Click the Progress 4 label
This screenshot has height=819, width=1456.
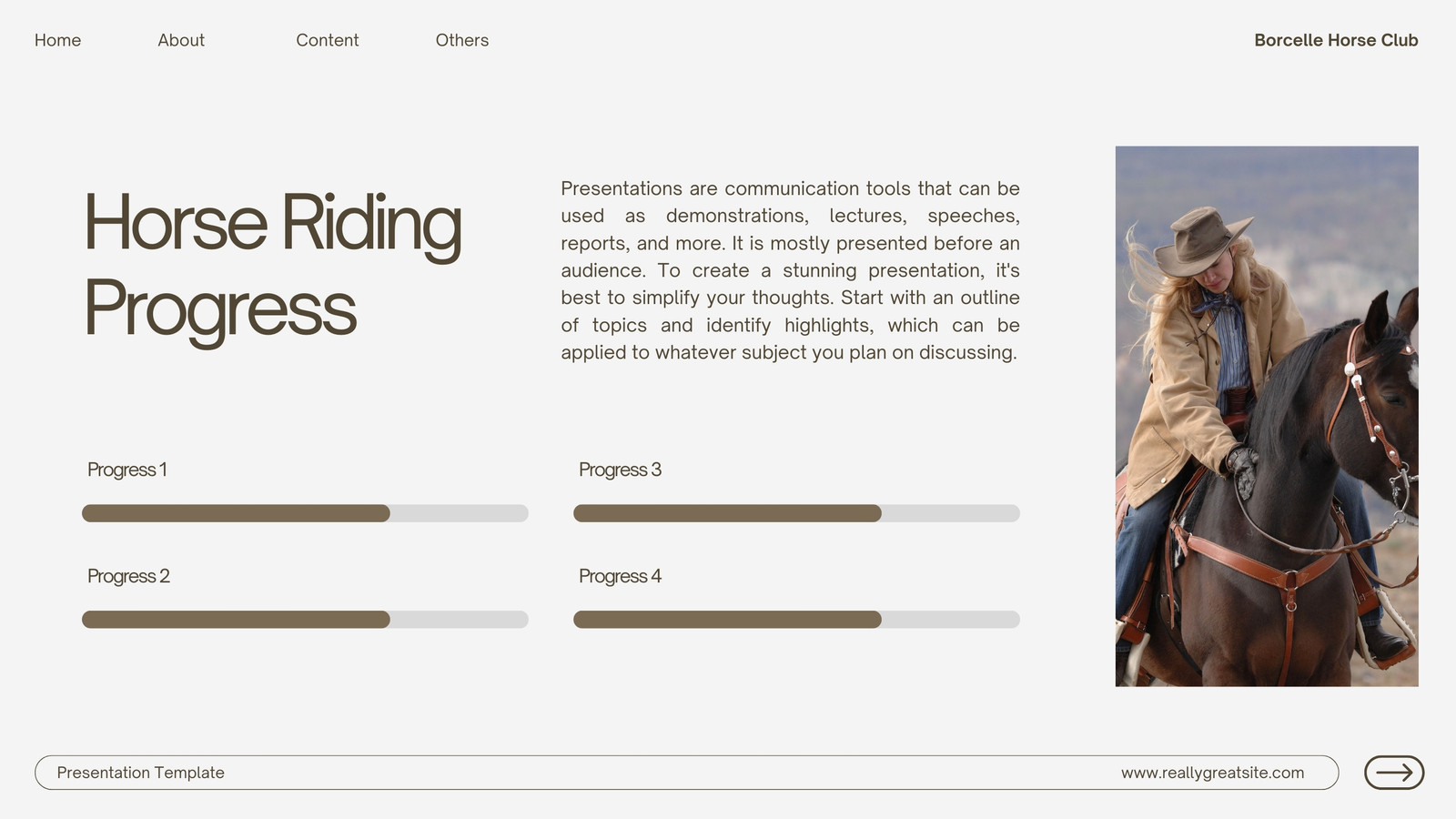(620, 576)
